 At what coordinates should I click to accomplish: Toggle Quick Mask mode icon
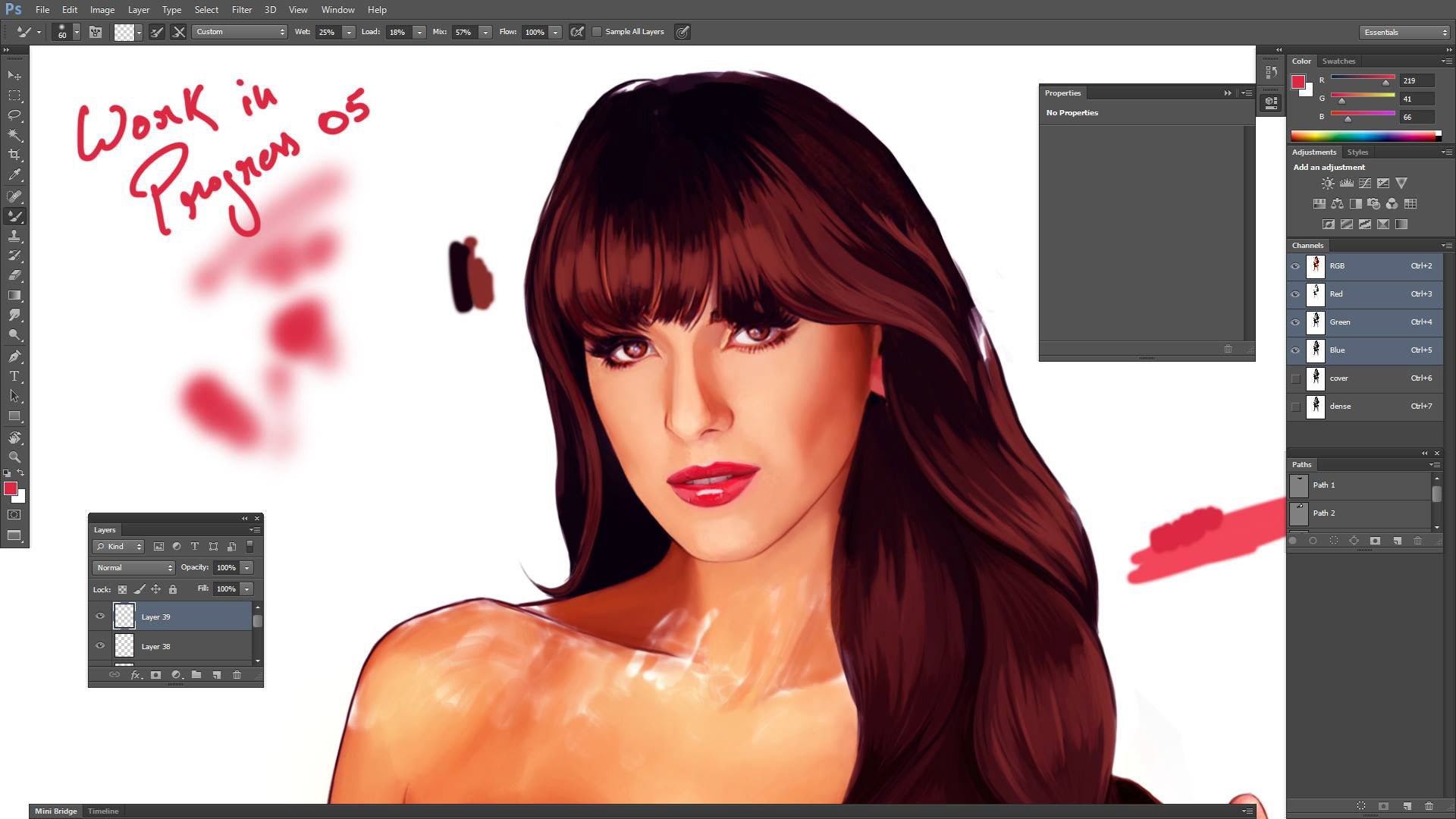14,515
